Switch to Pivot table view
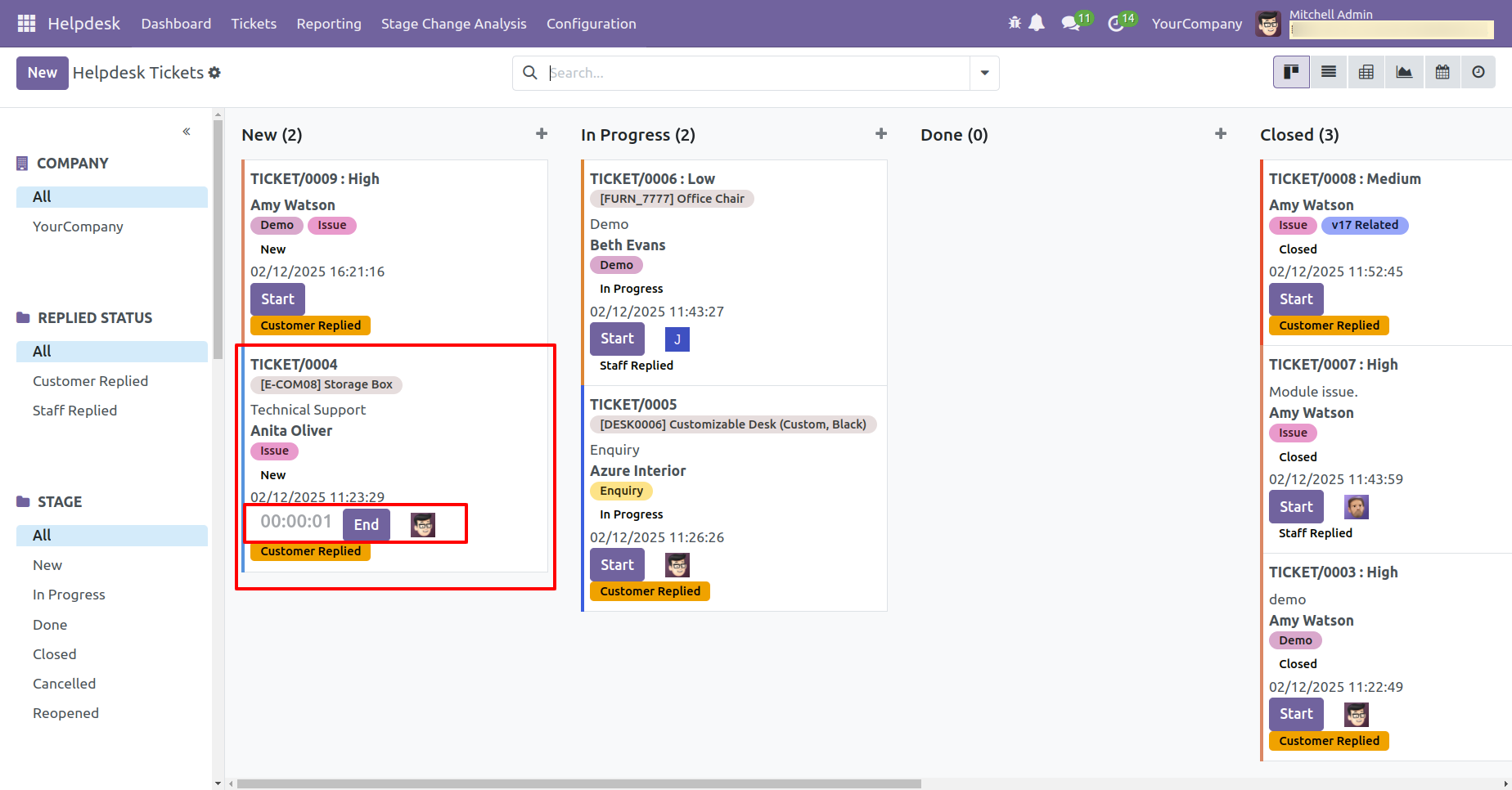This screenshot has width=1512, height=790. 1366,72
